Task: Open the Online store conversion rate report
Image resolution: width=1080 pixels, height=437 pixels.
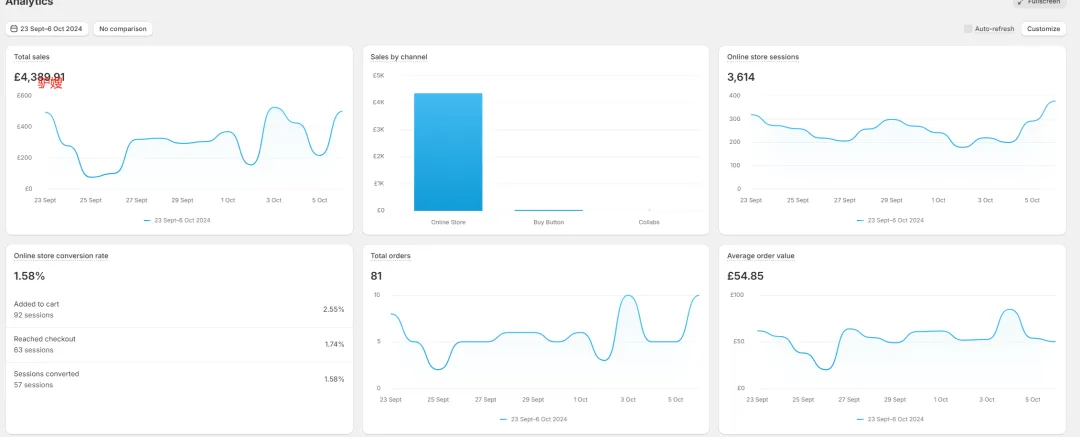Action: coord(61,256)
